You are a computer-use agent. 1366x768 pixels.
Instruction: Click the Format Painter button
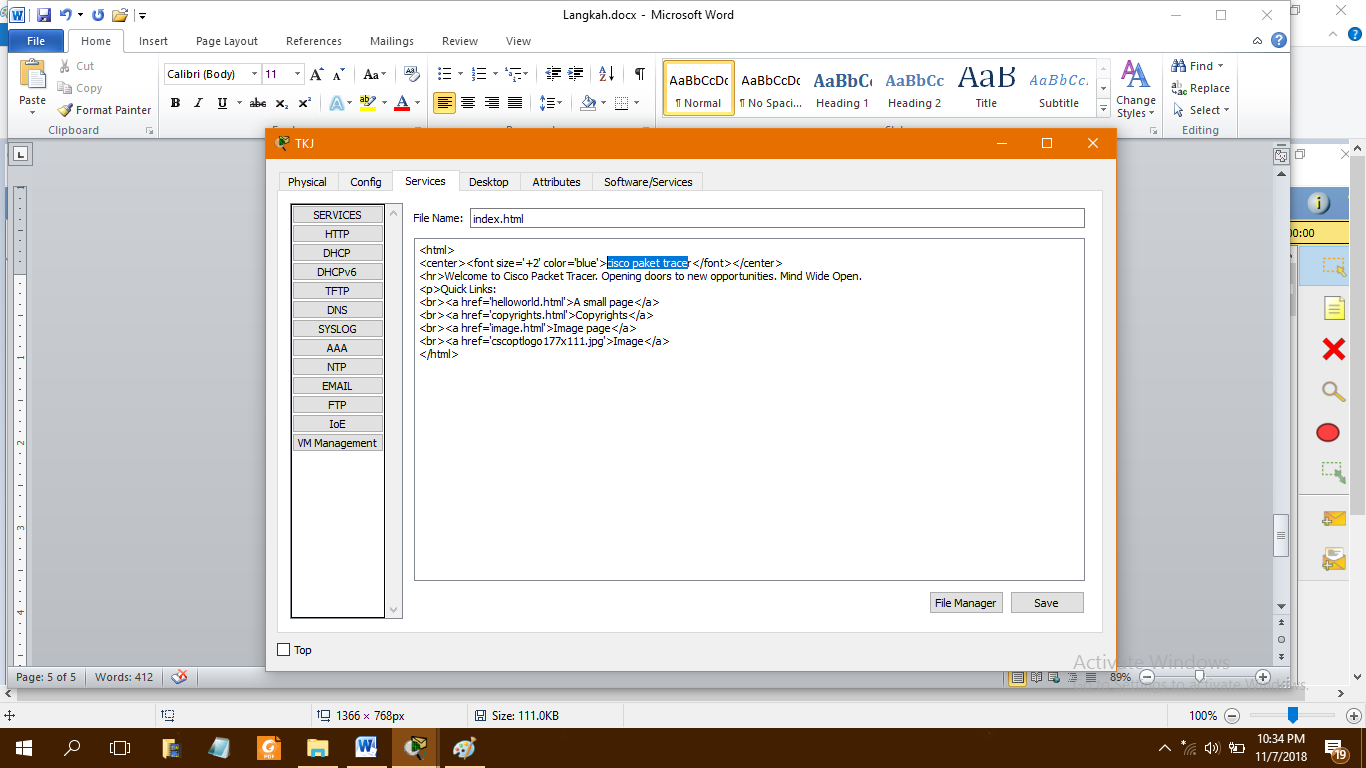(104, 110)
